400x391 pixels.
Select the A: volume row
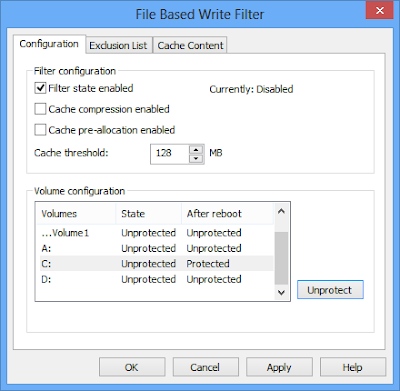click(157, 248)
